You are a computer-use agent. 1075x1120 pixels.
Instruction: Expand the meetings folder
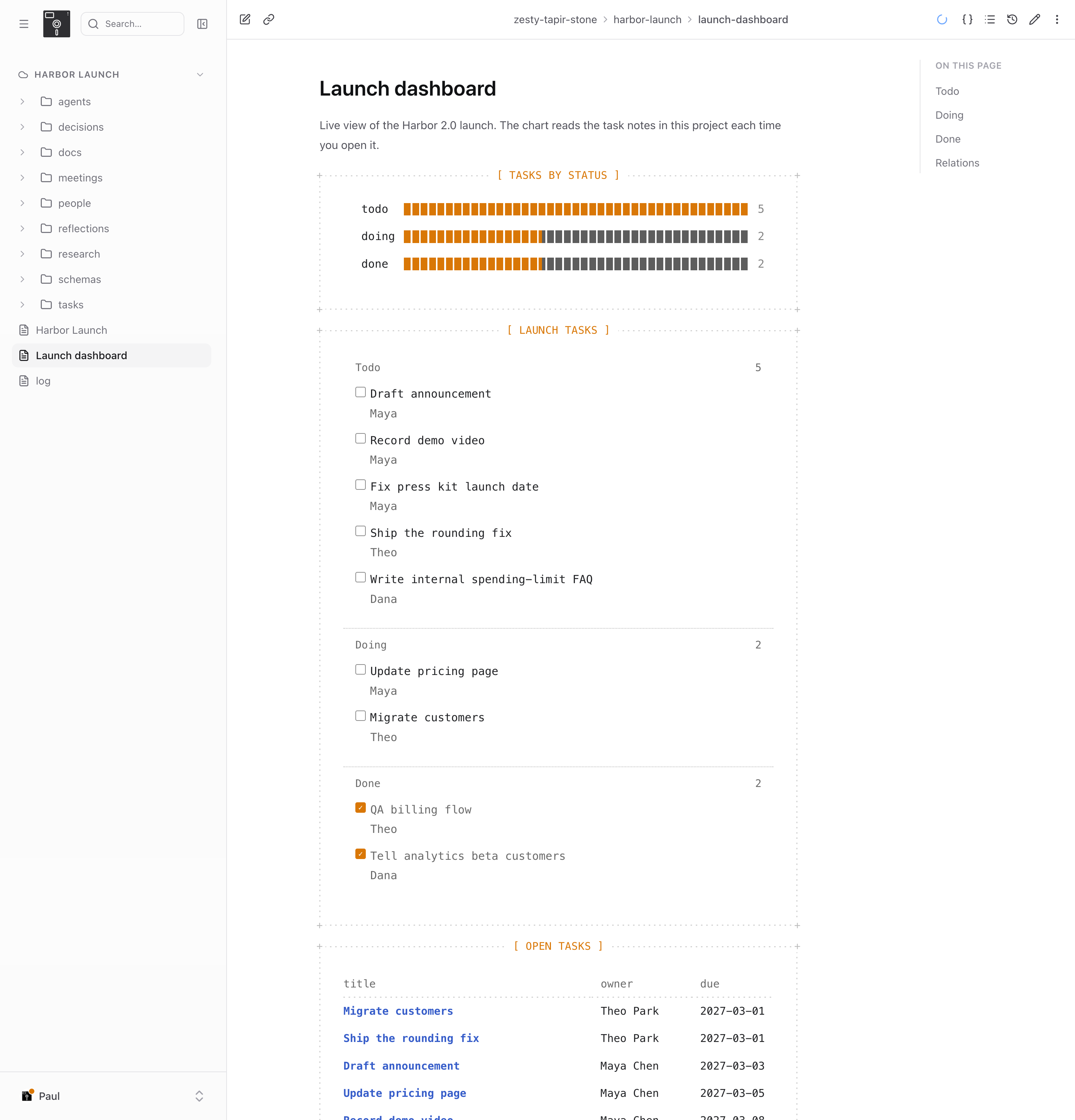coord(22,178)
